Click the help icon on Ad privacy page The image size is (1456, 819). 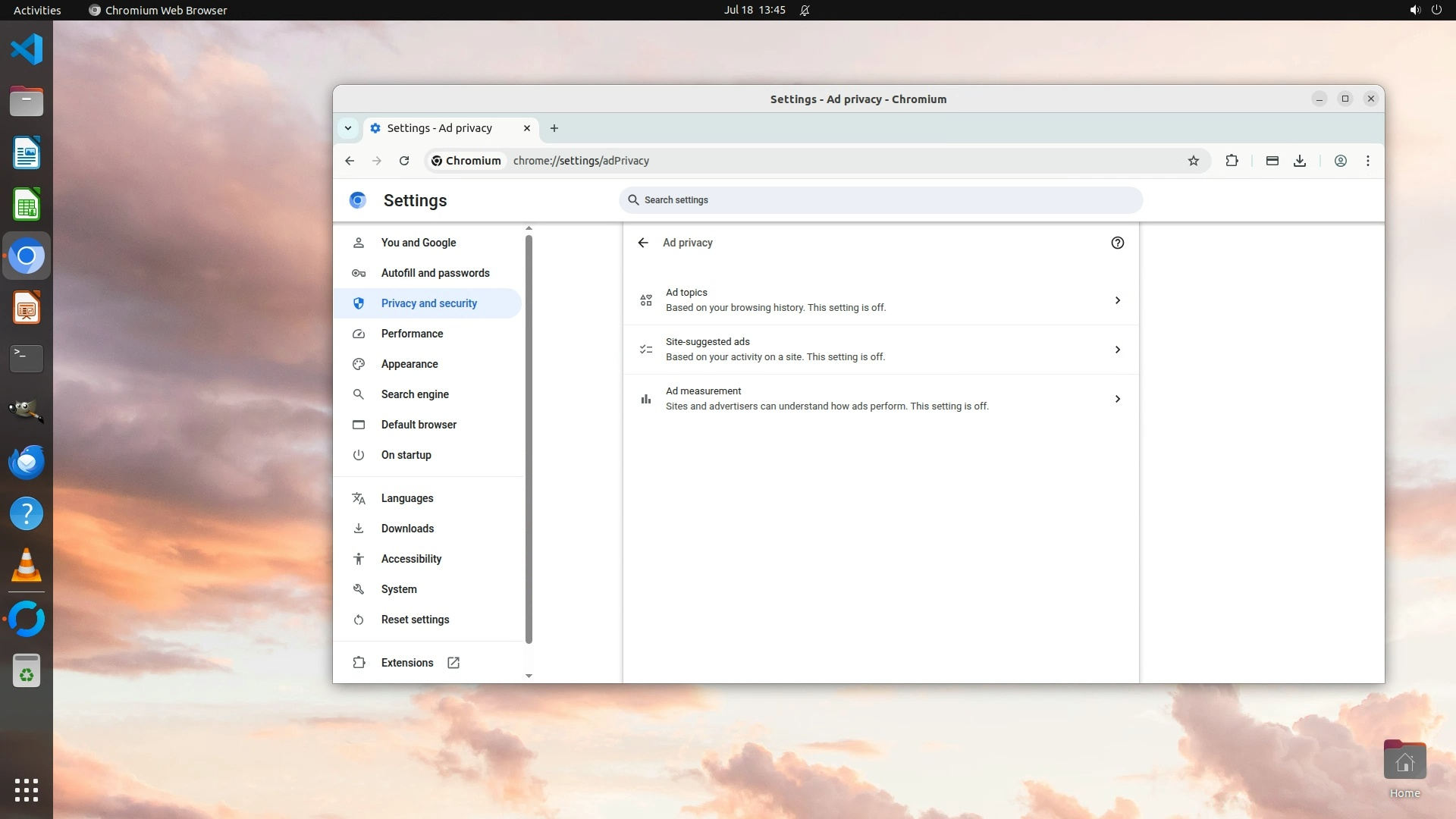tap(1117, 243)
